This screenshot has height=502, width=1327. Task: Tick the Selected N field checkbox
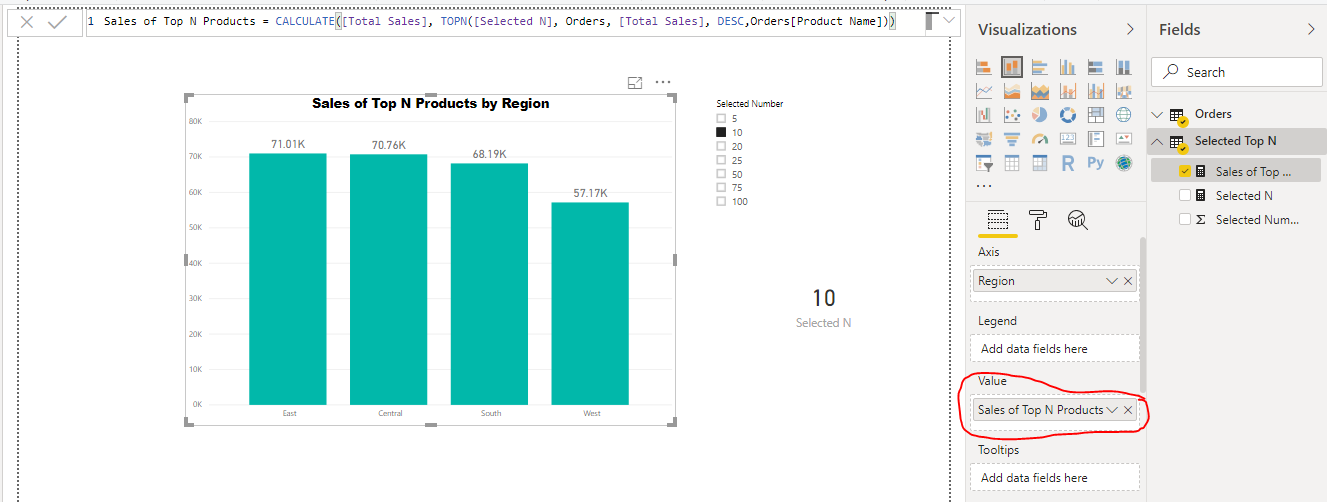pyautogui.click(x=1185, y=195)
